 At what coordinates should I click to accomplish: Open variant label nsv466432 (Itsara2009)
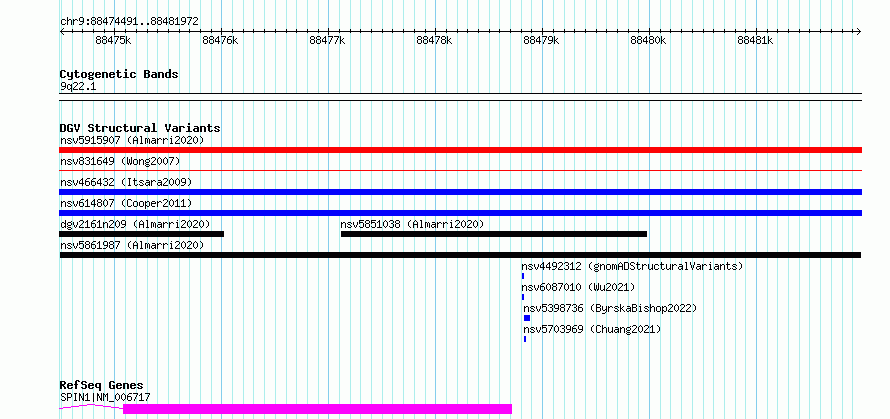(x=126, y=182)
